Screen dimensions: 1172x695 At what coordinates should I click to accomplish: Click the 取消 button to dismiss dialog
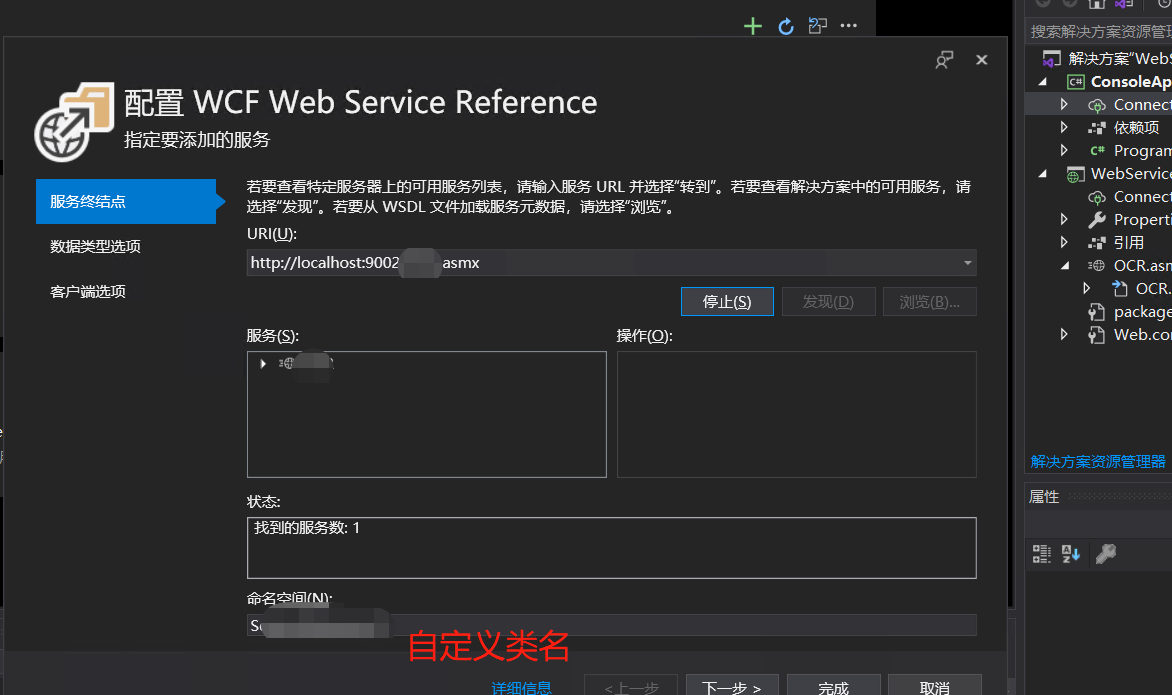click(x=934, y=687)
